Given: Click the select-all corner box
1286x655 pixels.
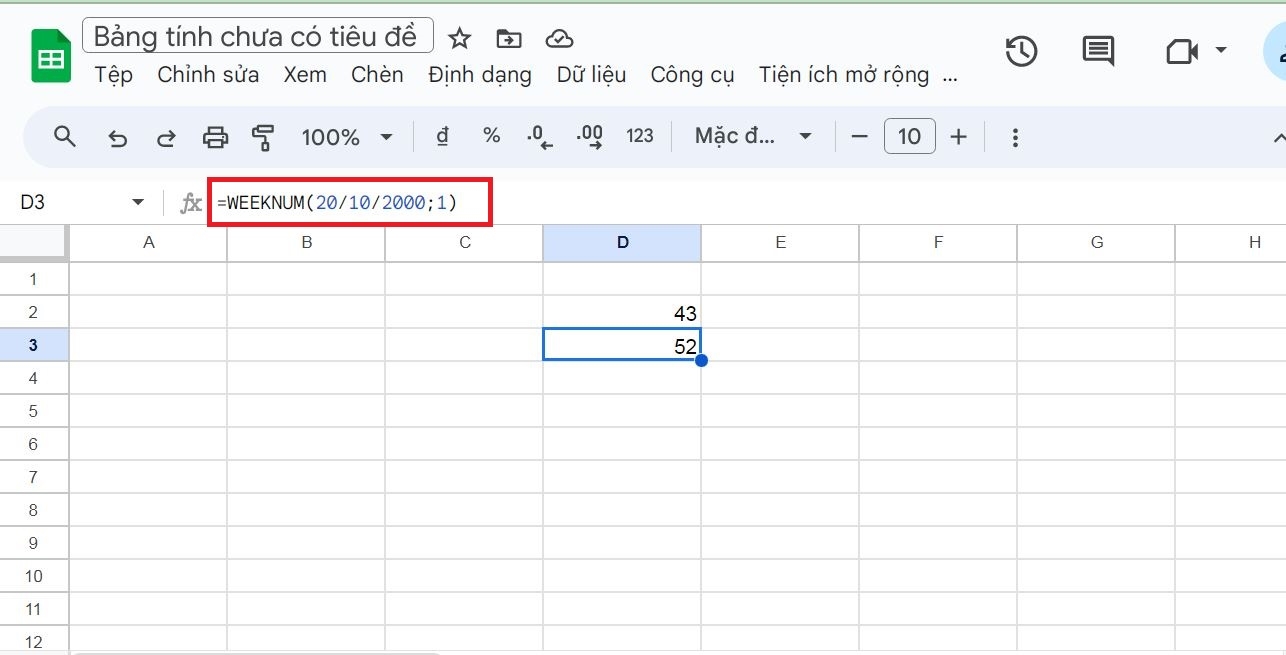Looking at the screenshot, I should [34, 242].
